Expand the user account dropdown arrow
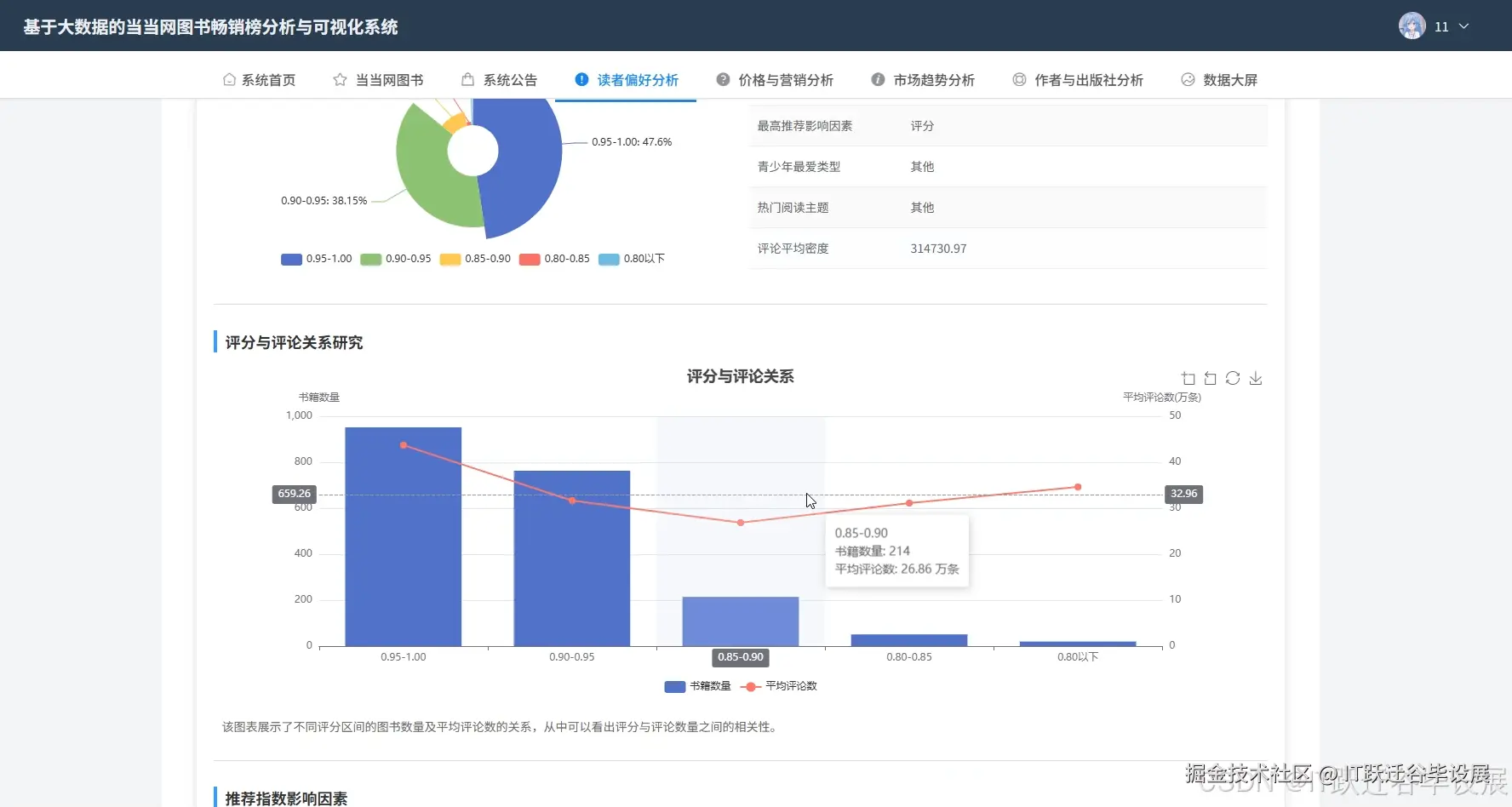The width and height of the screenshot is (1512, 807). click(x=1464, y=26)
